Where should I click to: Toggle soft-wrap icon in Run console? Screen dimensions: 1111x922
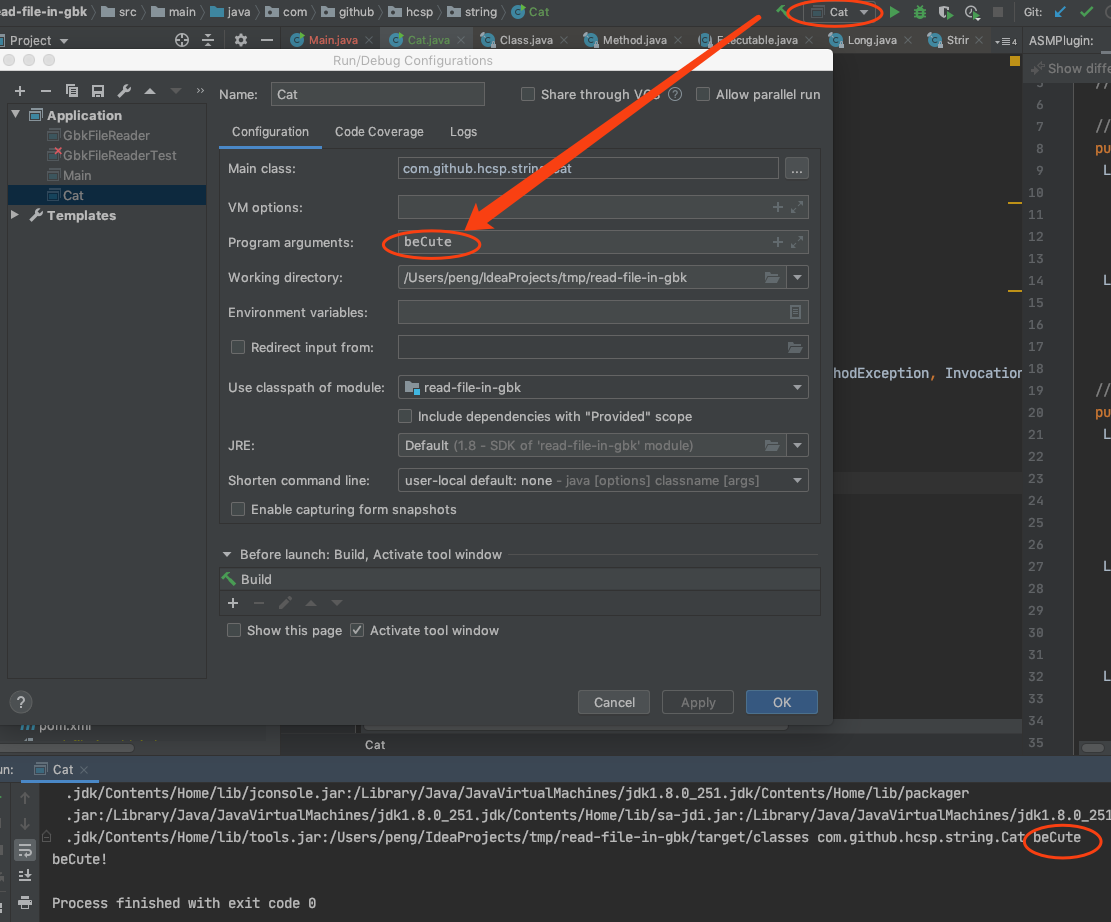click(x=25, y=850)
